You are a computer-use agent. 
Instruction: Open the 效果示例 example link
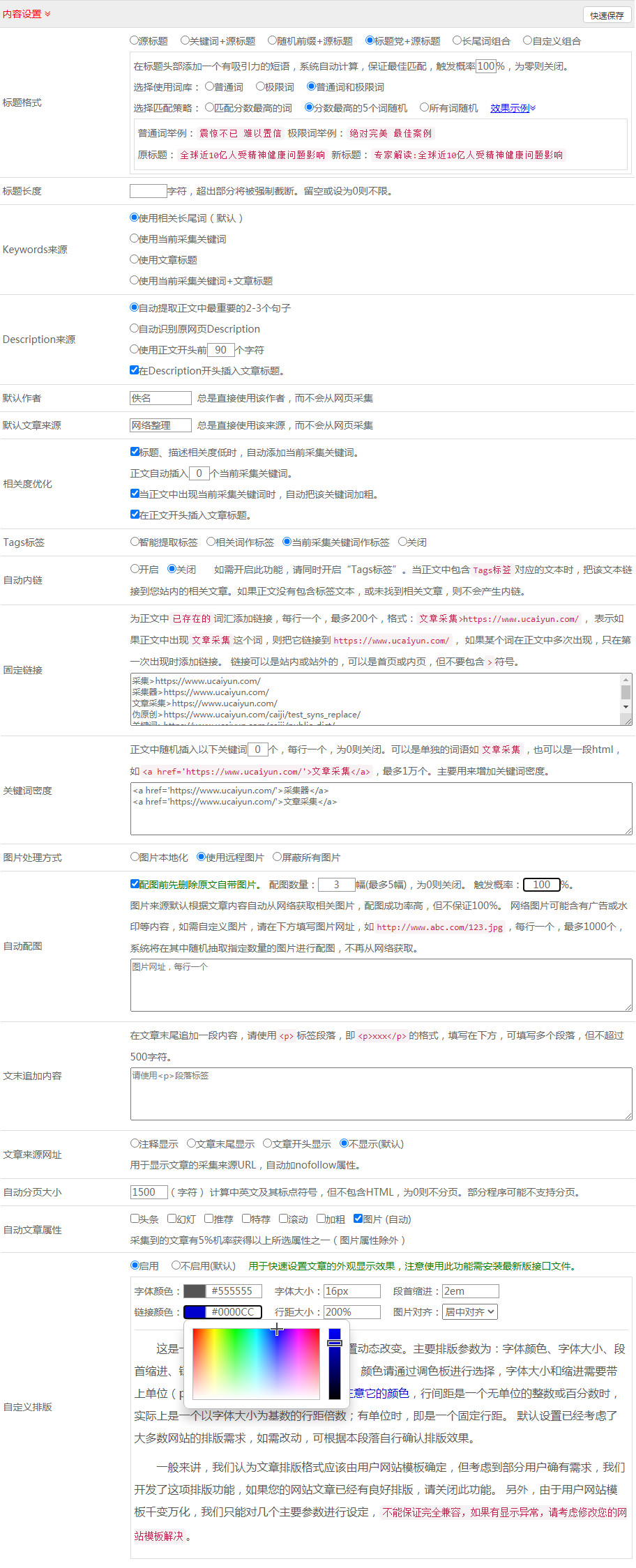pyautogui.click(x=512, y=108)
